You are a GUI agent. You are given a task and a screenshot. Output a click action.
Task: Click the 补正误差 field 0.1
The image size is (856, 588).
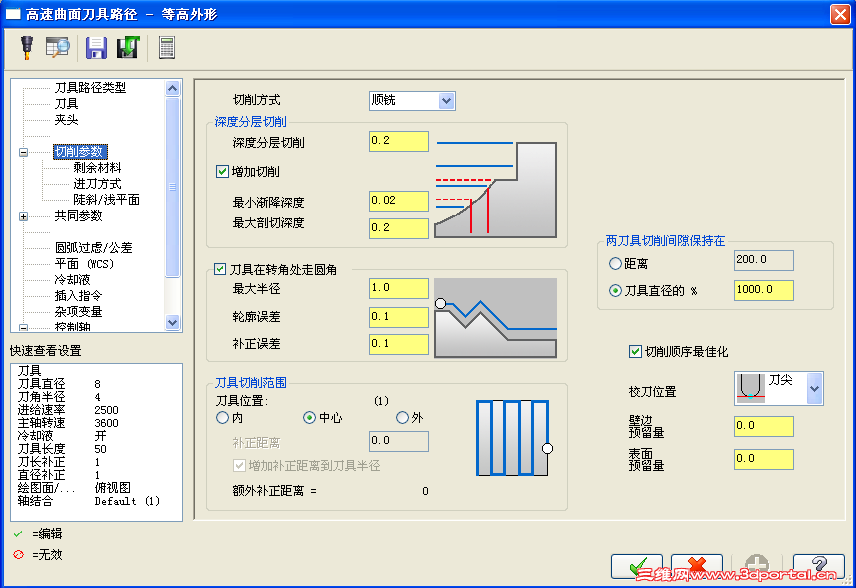pos(399,344)
